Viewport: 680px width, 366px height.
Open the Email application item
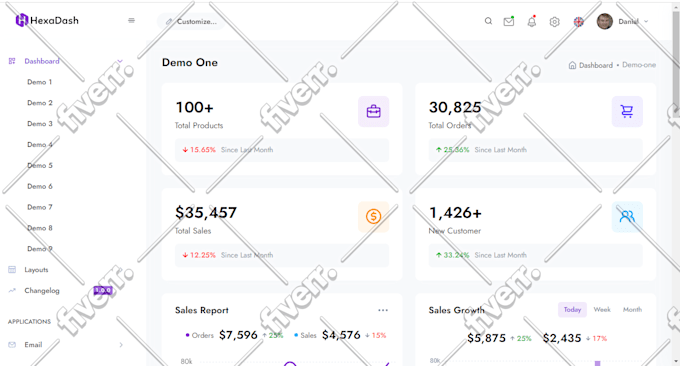click(33, 345)
